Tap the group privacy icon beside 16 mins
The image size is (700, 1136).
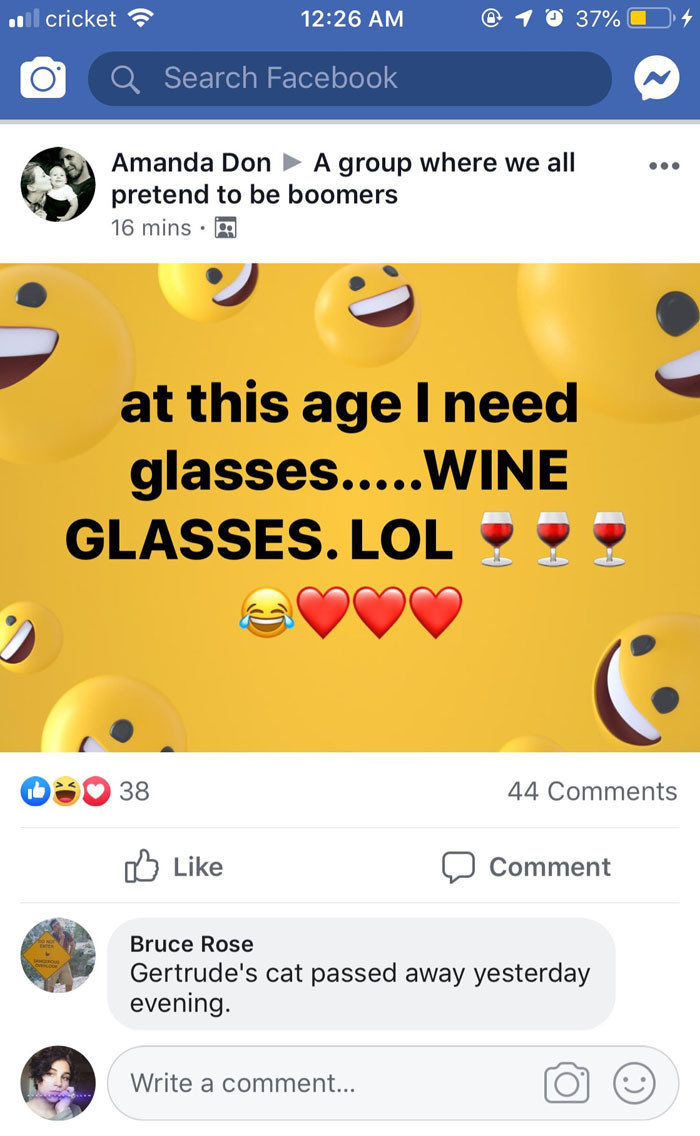(x=225, y=228)
